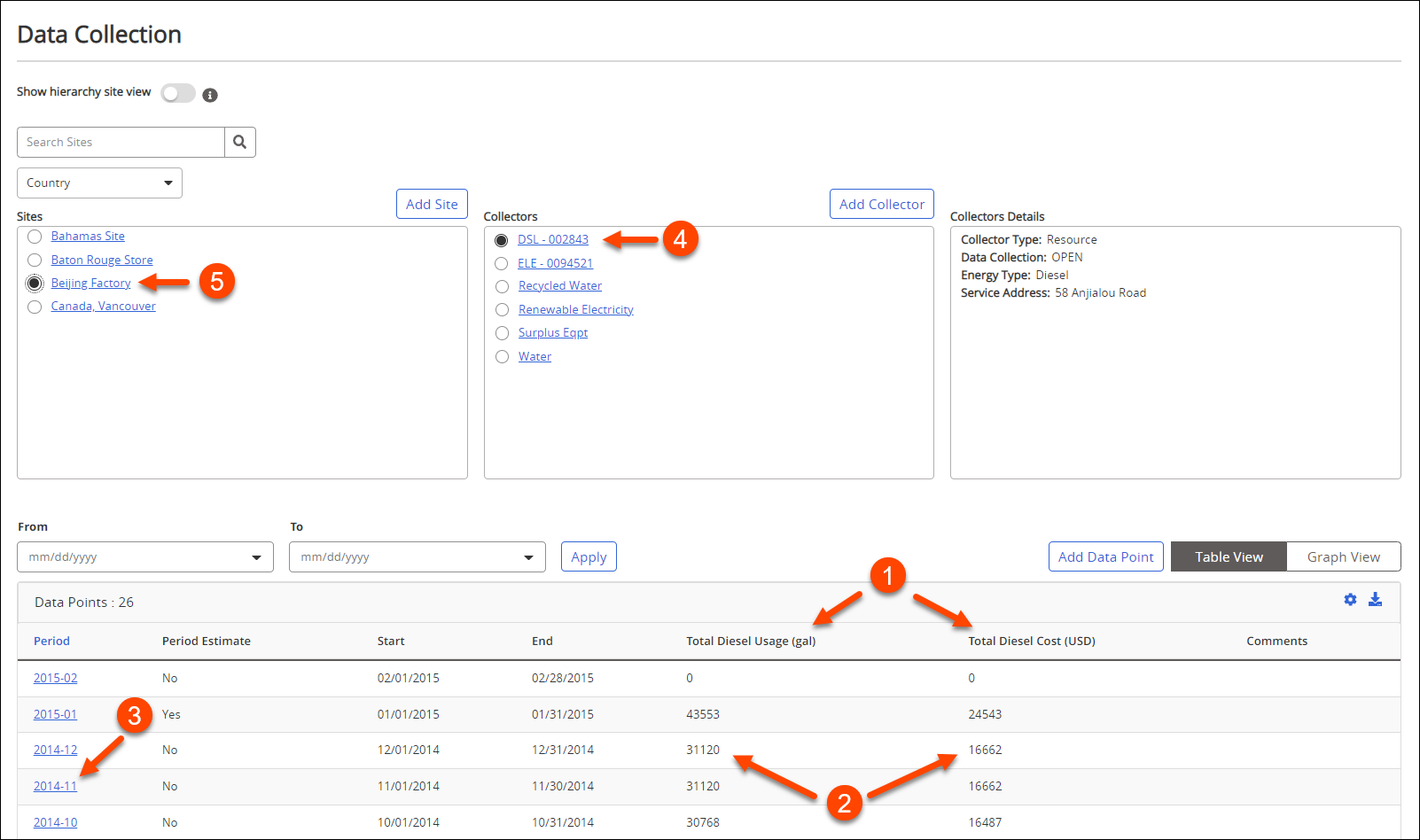Select the Water collector radio button

[x=502, y=356]
